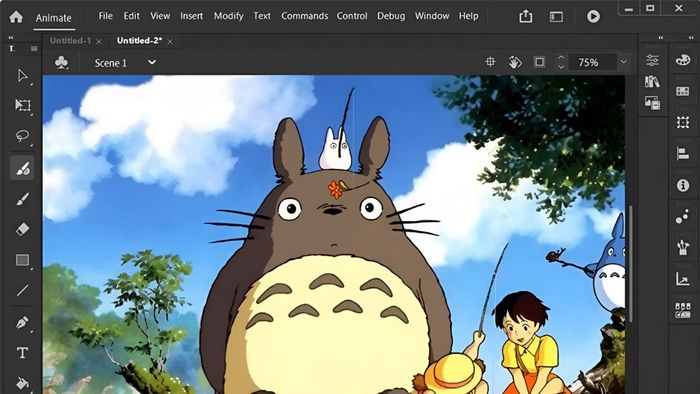Click the Center Stage icon
This screenshot has height=394, width=700.
[490, 62]
